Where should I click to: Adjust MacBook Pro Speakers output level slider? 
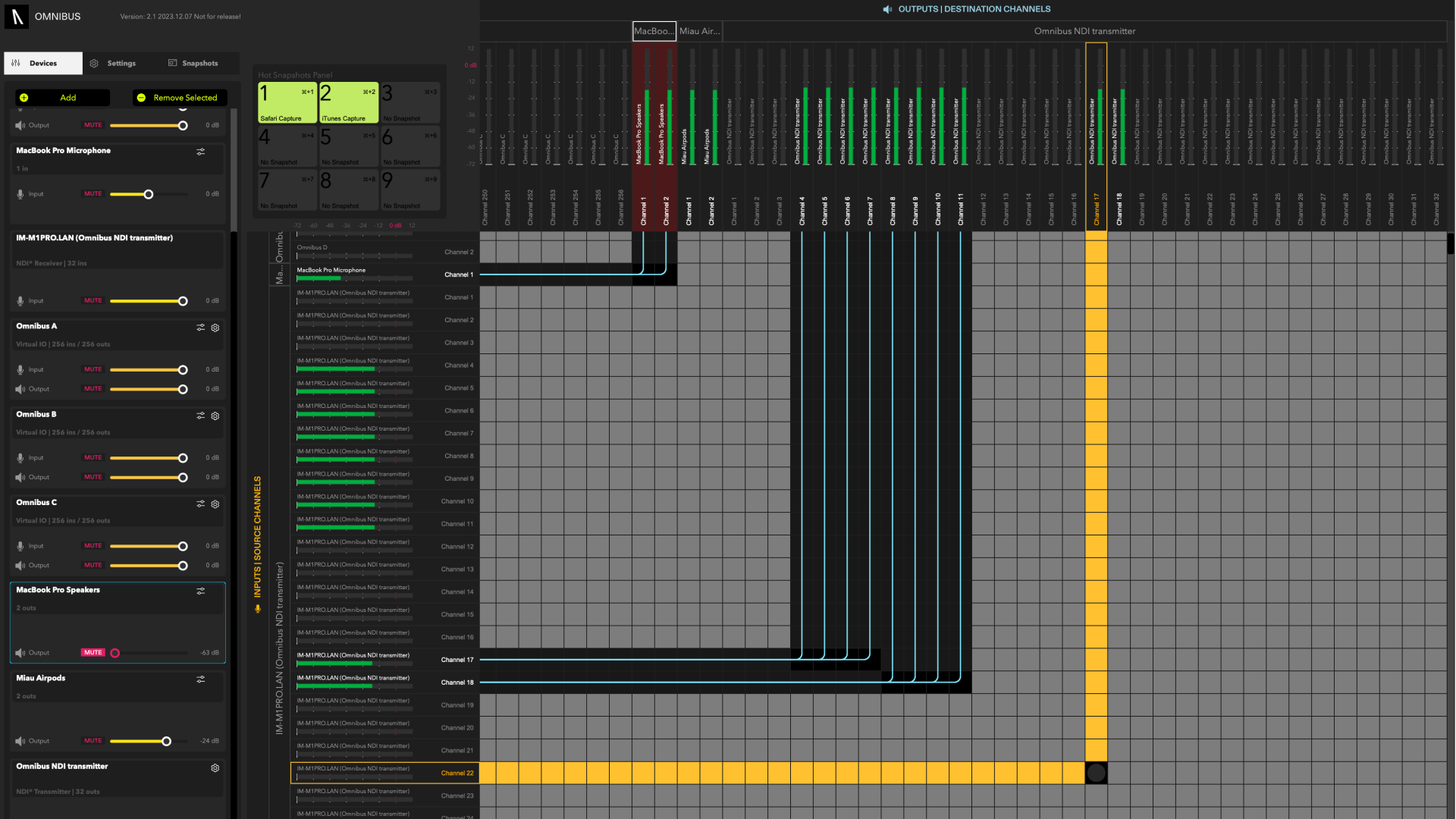tap(149, 653)
